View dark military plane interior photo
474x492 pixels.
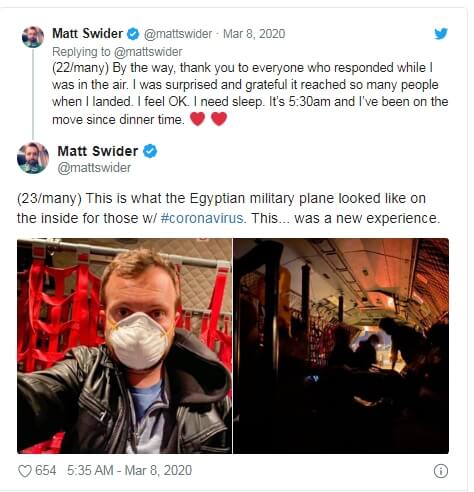(x=341, y=346)
